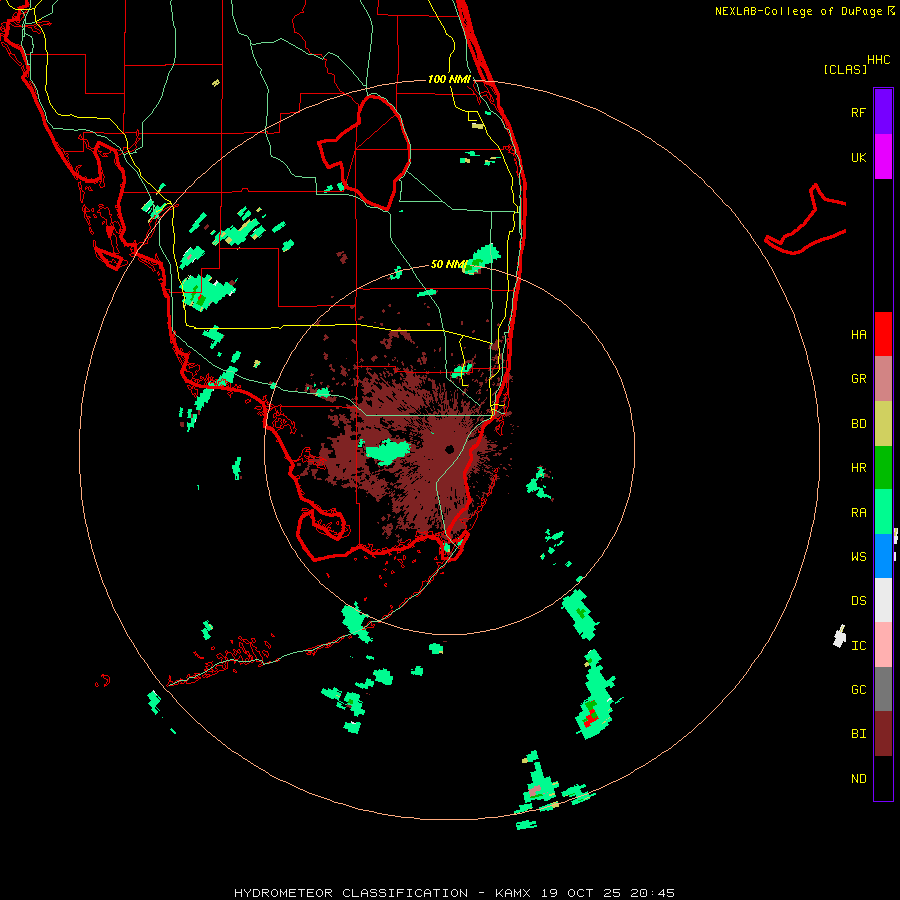Click the GR legend label

[x=858, y=379]
